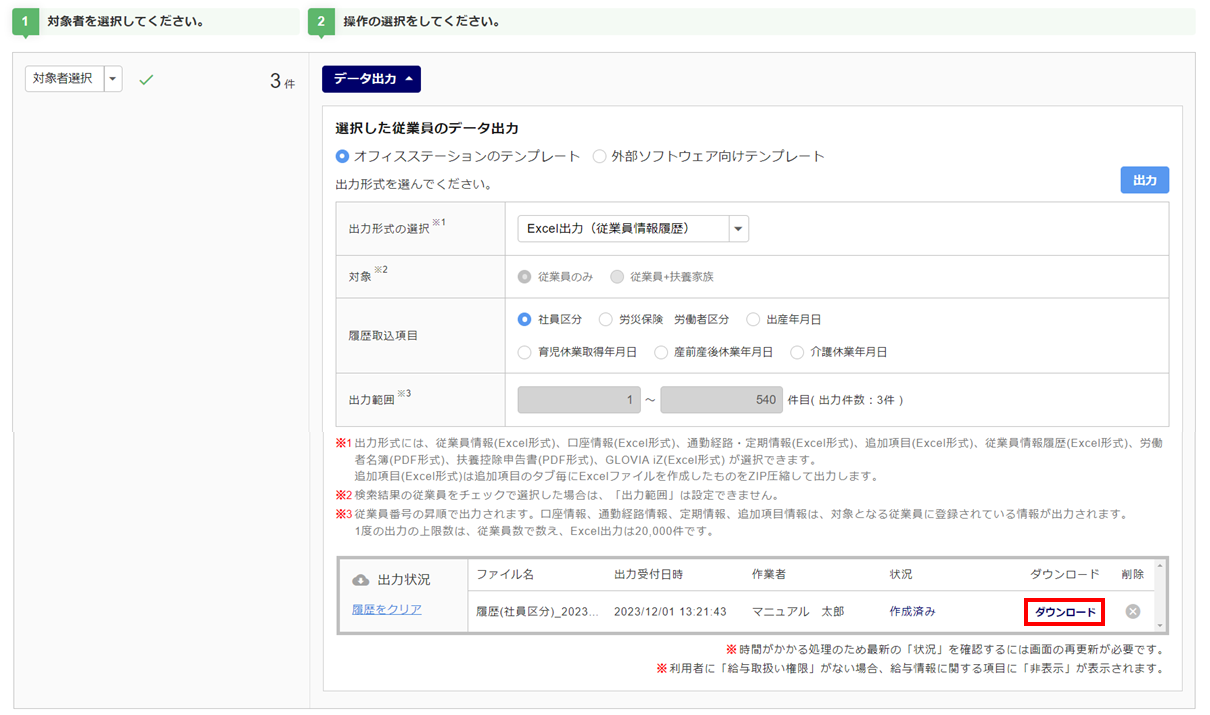1210x715 pixels.
Task: Click the 3件 count text
Action: pos(283,82)
